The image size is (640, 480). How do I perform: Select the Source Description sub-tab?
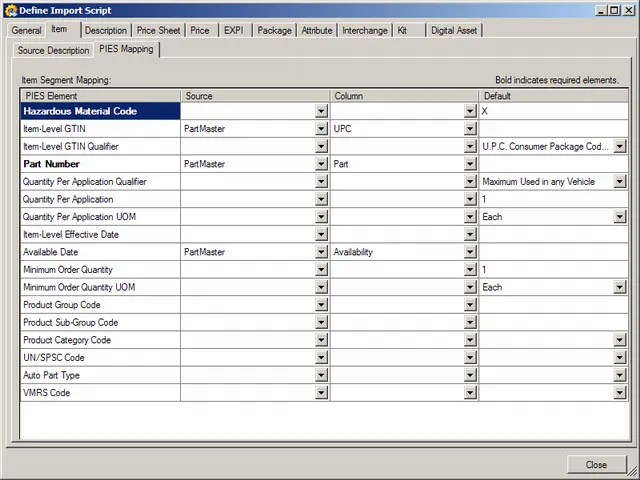coord(53,50)
